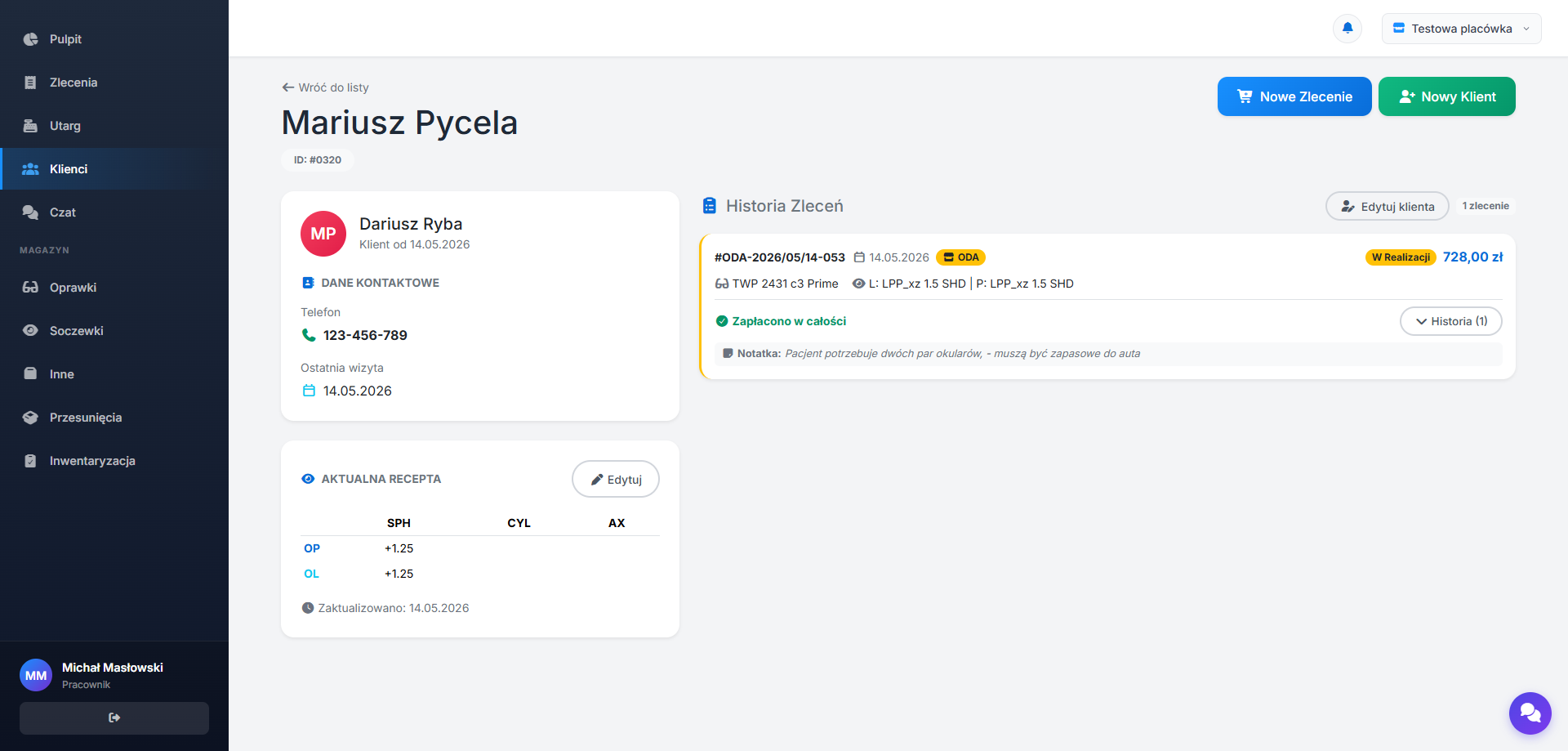Go to Oprawki in the sidebar

[114, 288]
